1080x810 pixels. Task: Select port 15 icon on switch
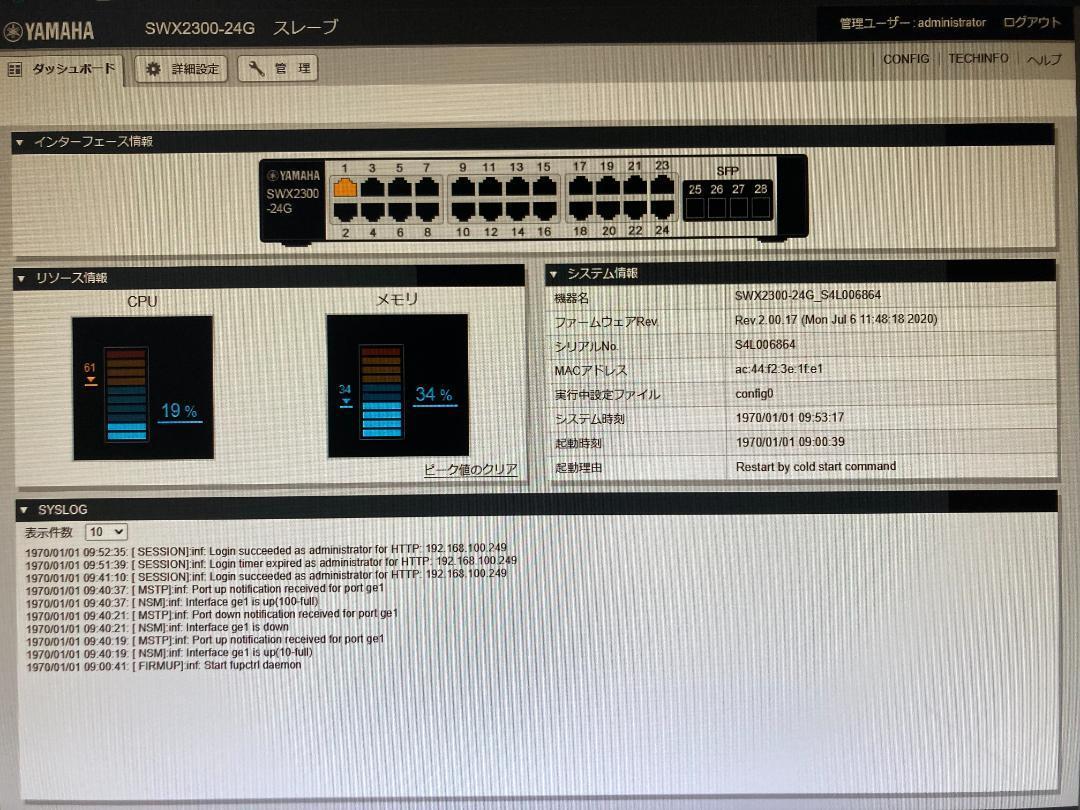click(x=544, y=187)
